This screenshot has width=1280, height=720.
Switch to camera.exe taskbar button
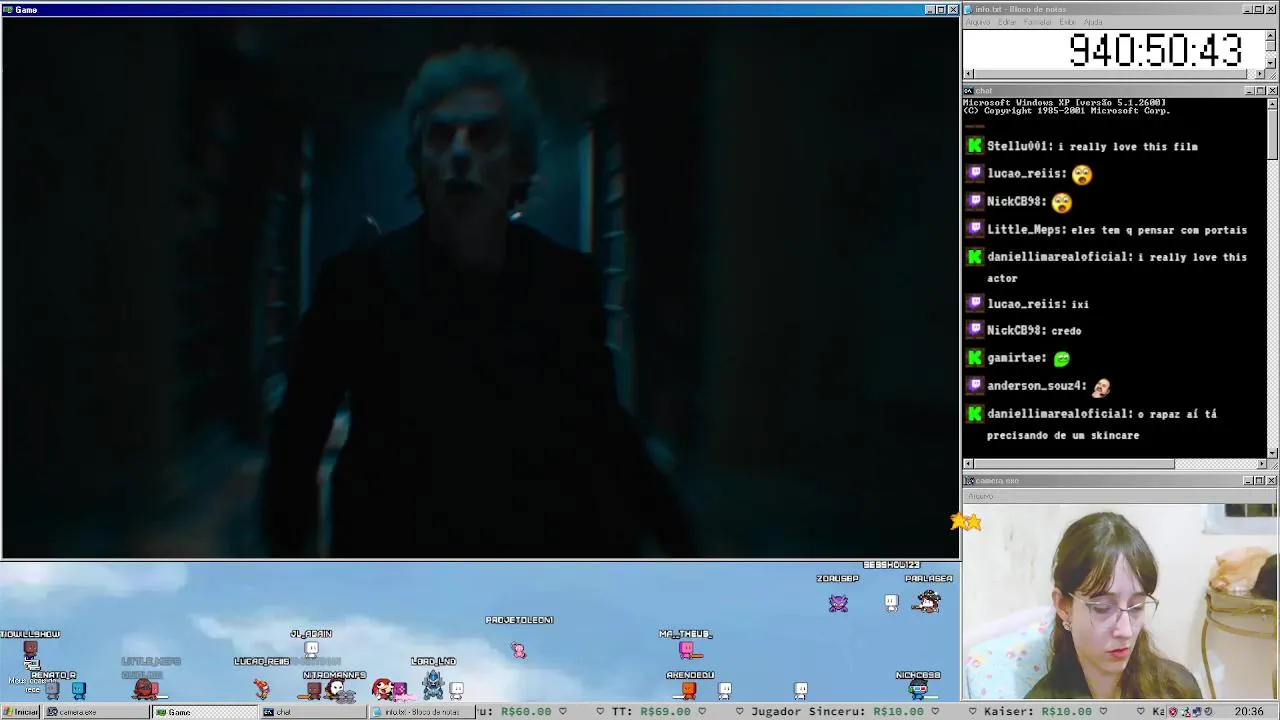pos(95,712)
